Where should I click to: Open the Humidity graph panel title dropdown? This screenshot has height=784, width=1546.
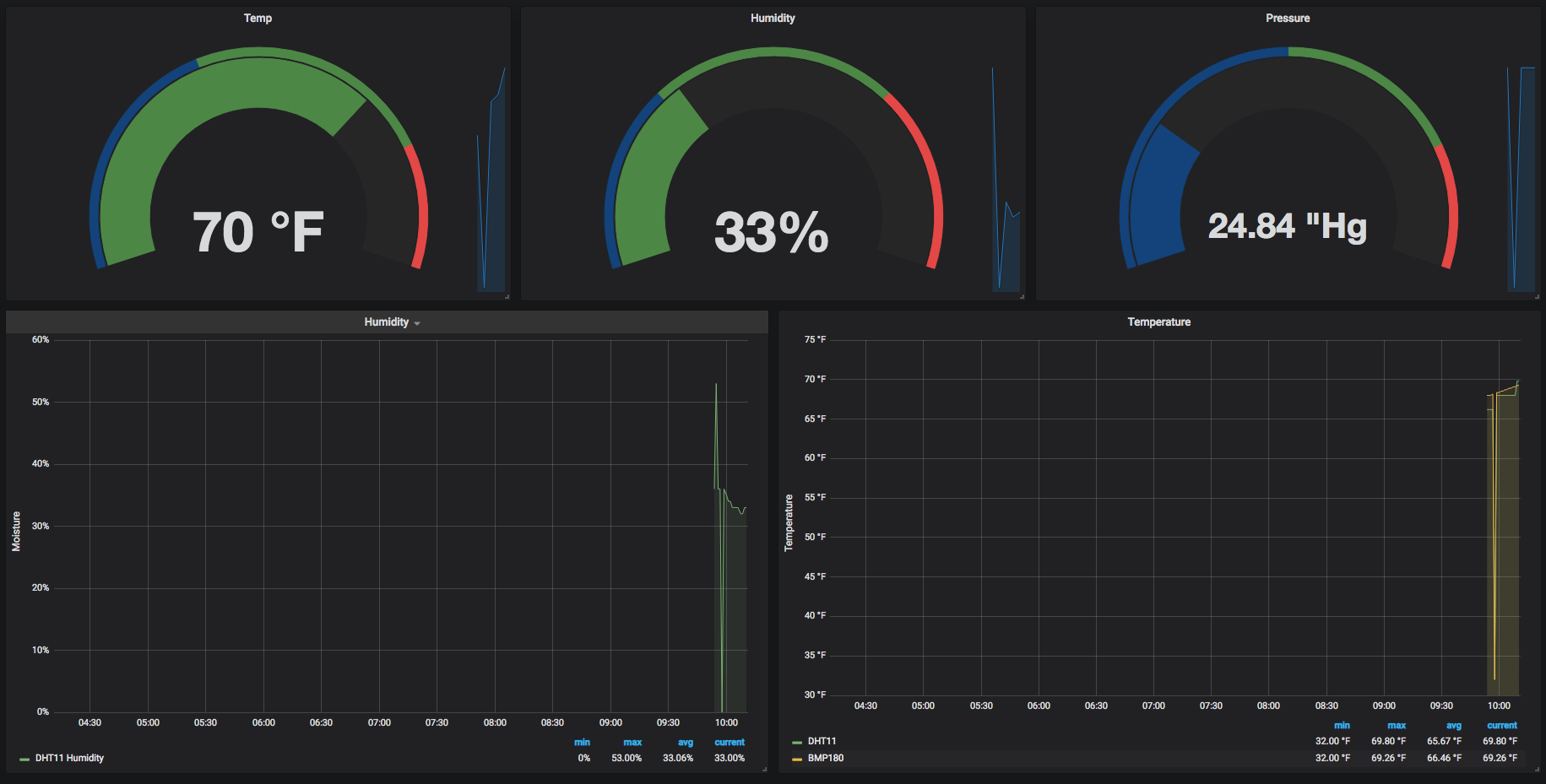click(392, 322)
